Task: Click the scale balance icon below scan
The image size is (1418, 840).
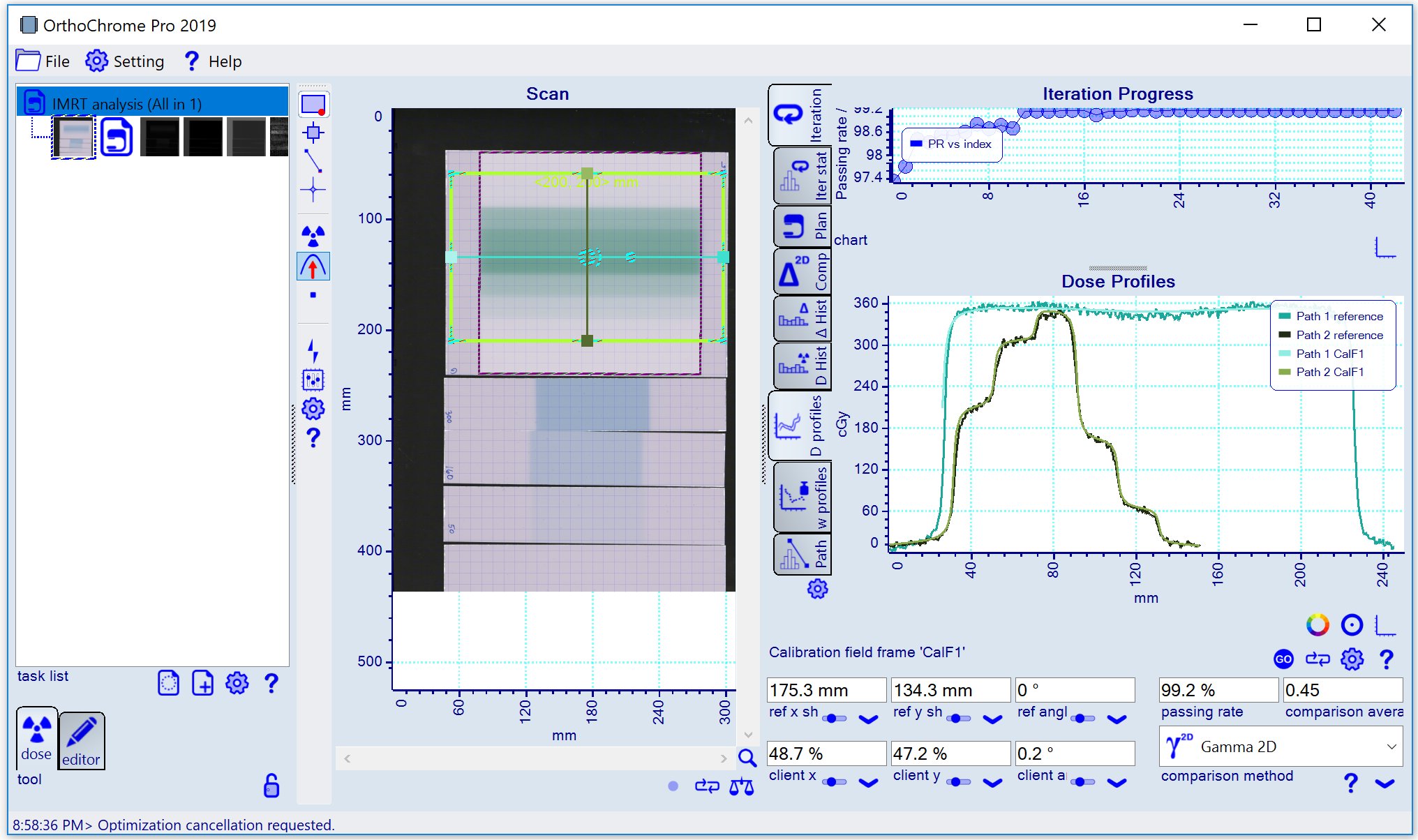Action: [x=741, y=787]
